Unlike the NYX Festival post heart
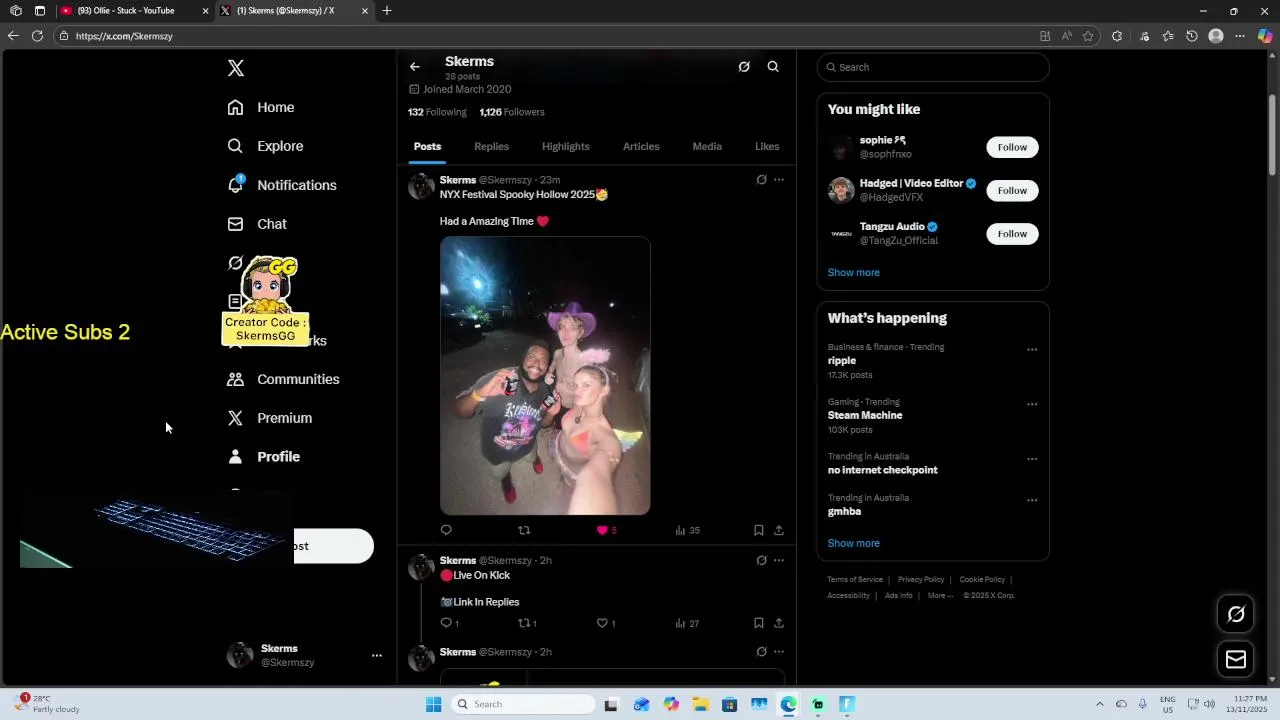Screen dimensions: 1280x720 (602, 530)
